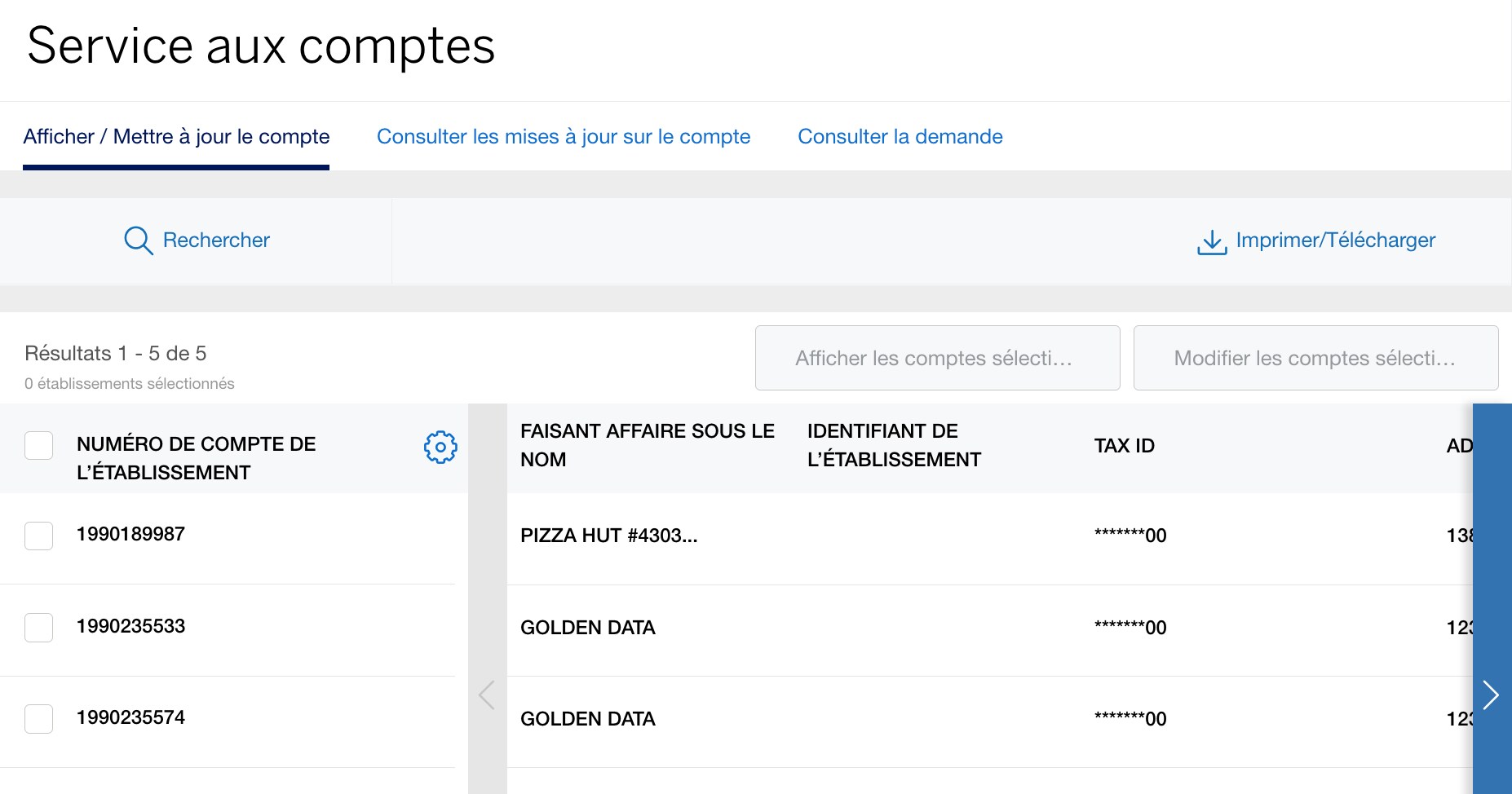Open the Consulter la demande tab
This screenshot has width=1512, height=794.
(900, 136)
